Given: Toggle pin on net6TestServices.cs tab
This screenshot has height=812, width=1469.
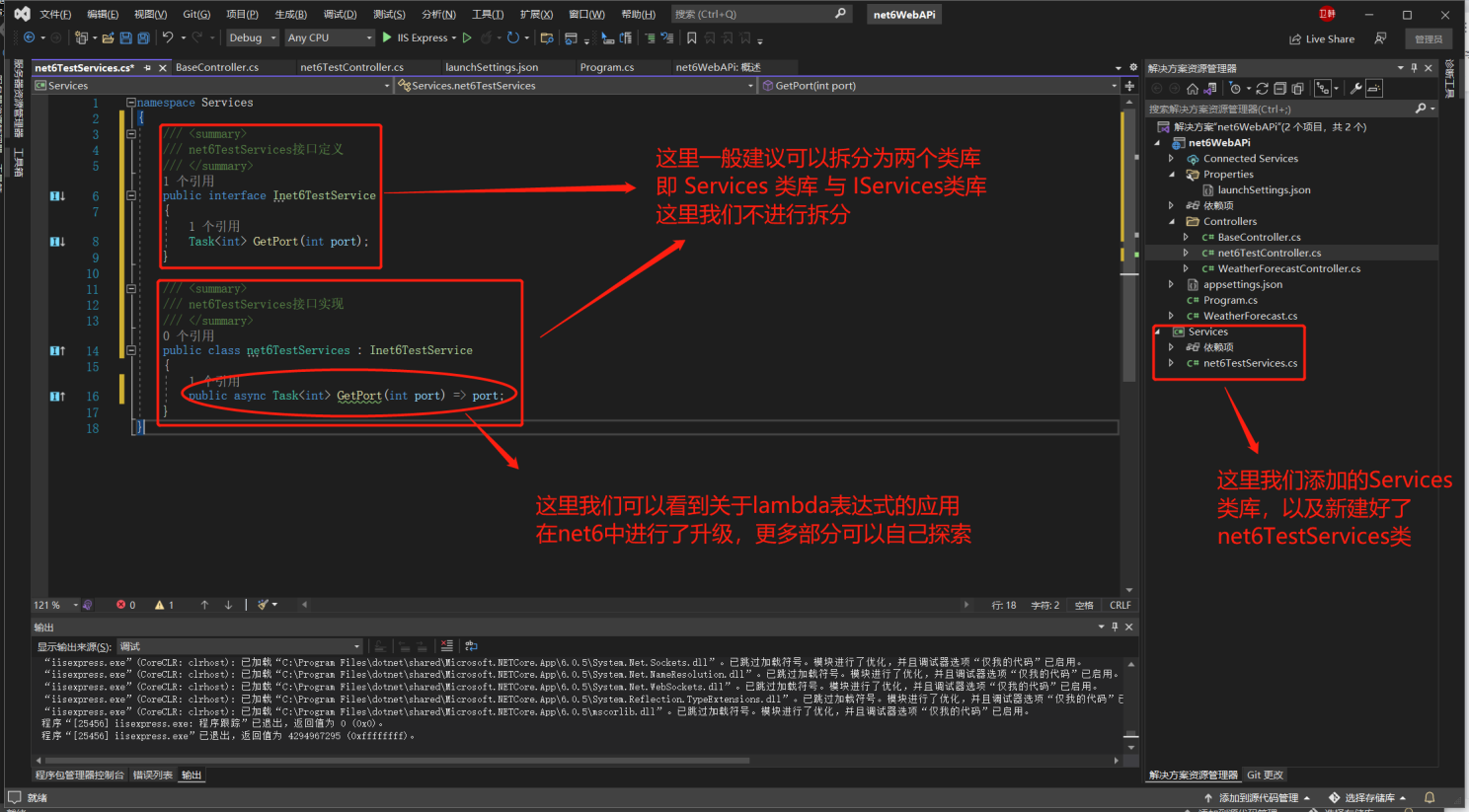Looking at the screenshot, I should pyautogui.click(x=147, y=68).
